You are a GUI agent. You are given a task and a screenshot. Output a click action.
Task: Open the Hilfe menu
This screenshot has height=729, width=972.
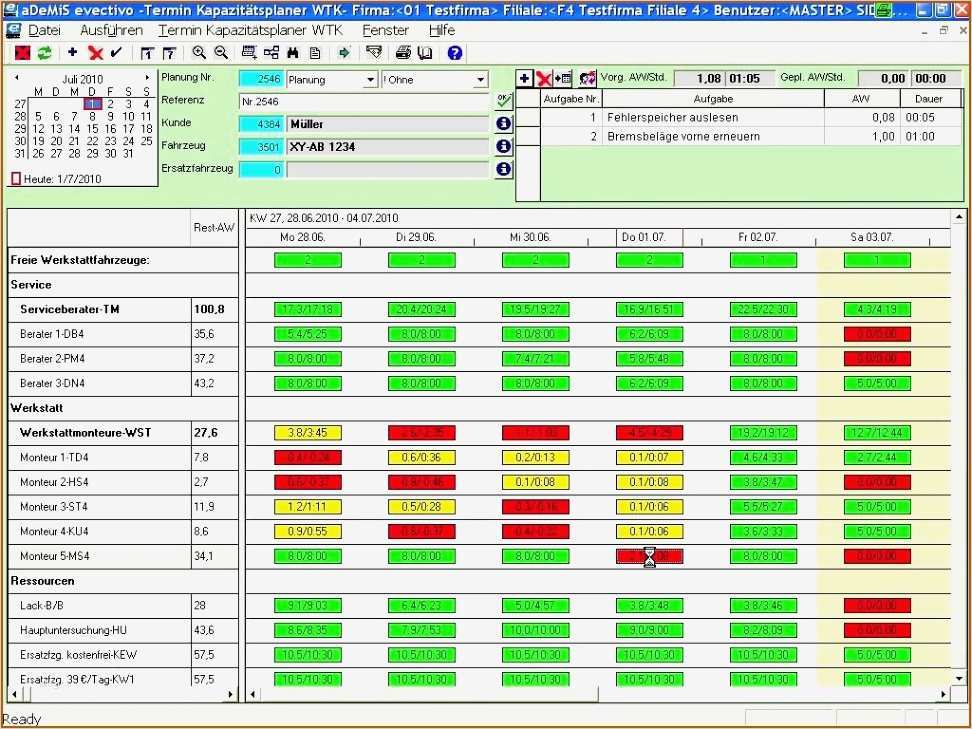tap(442, 30)
